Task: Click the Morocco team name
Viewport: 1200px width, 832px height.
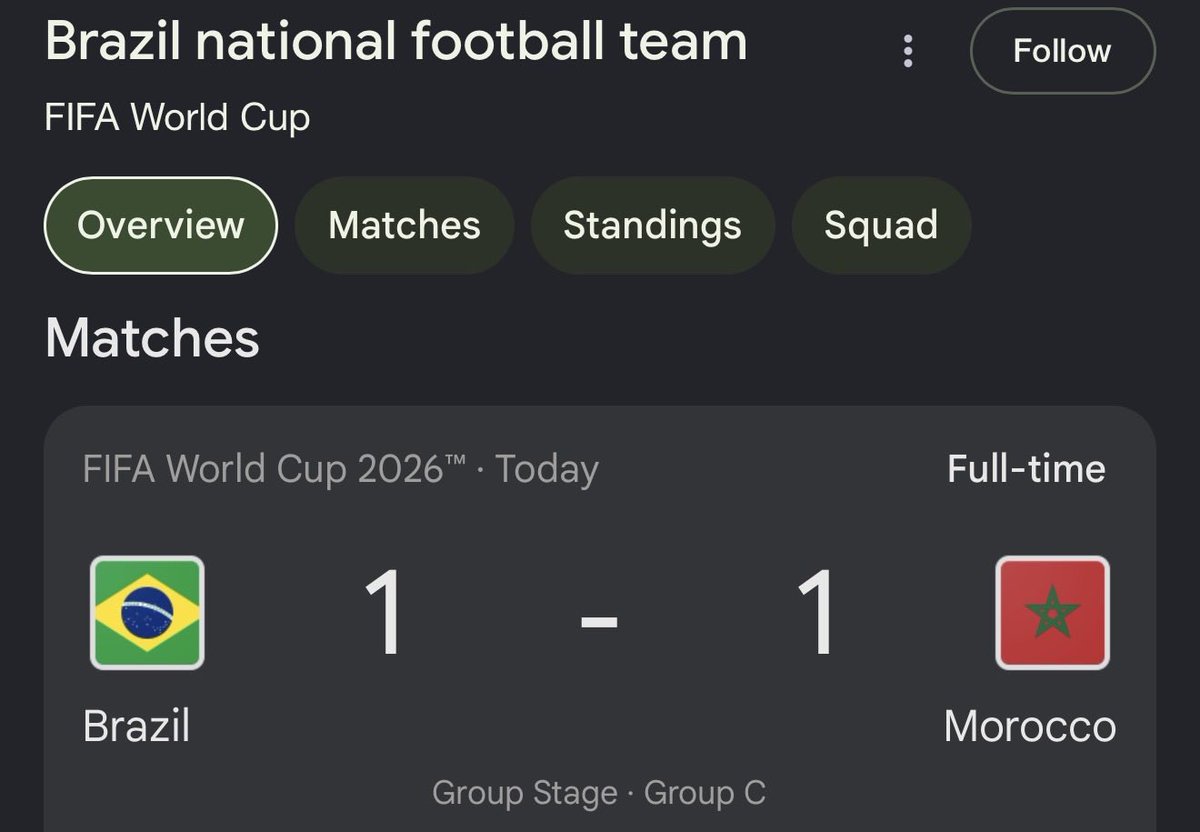Action: (x=1030, y=726)
